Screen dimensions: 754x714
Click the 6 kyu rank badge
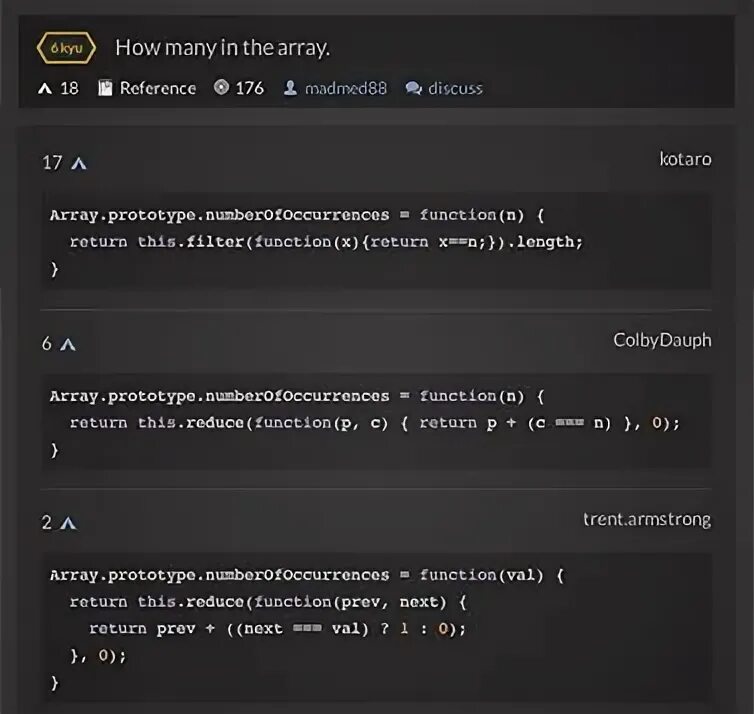66,48
